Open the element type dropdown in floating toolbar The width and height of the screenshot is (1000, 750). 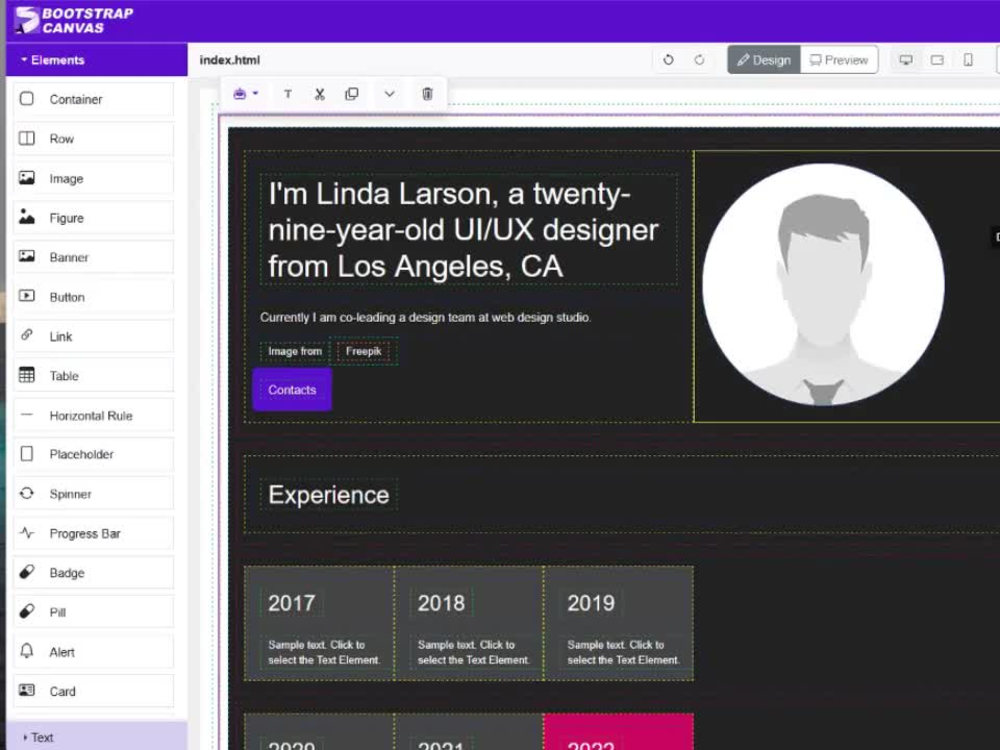(246, 94)
